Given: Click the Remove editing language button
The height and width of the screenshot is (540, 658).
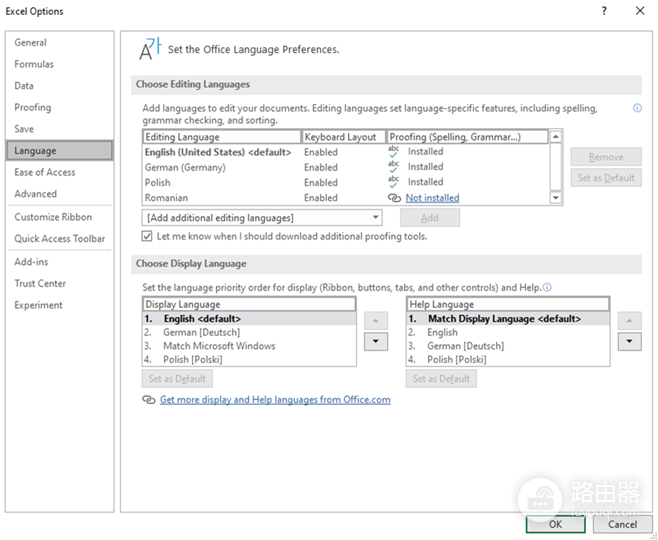Looking at the screenshot, I should pyautogui.click(x=606, y=157).
